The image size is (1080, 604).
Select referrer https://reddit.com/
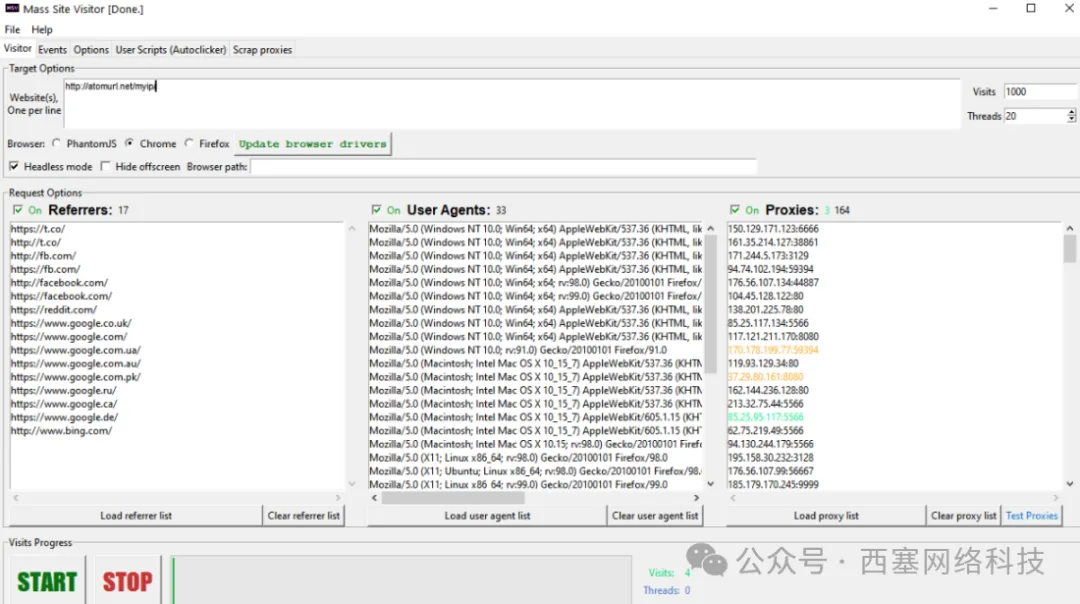(x=54, y=310)
